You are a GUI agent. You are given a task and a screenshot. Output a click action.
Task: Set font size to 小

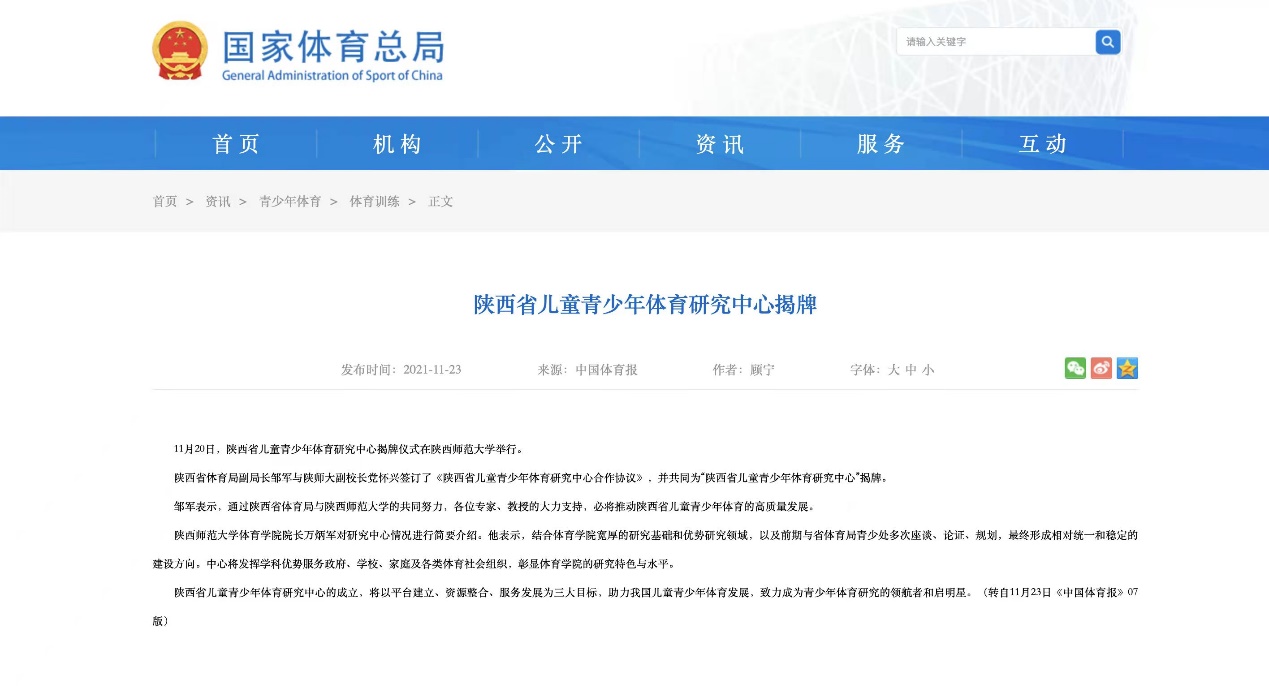click(928, 370)
